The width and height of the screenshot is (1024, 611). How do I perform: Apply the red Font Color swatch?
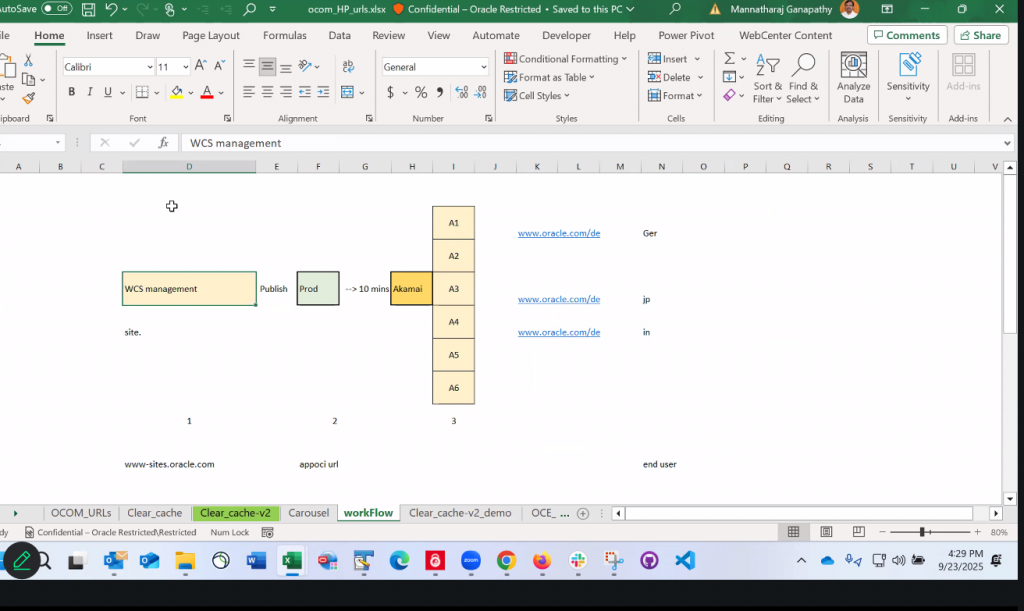[x=207, y=92]
